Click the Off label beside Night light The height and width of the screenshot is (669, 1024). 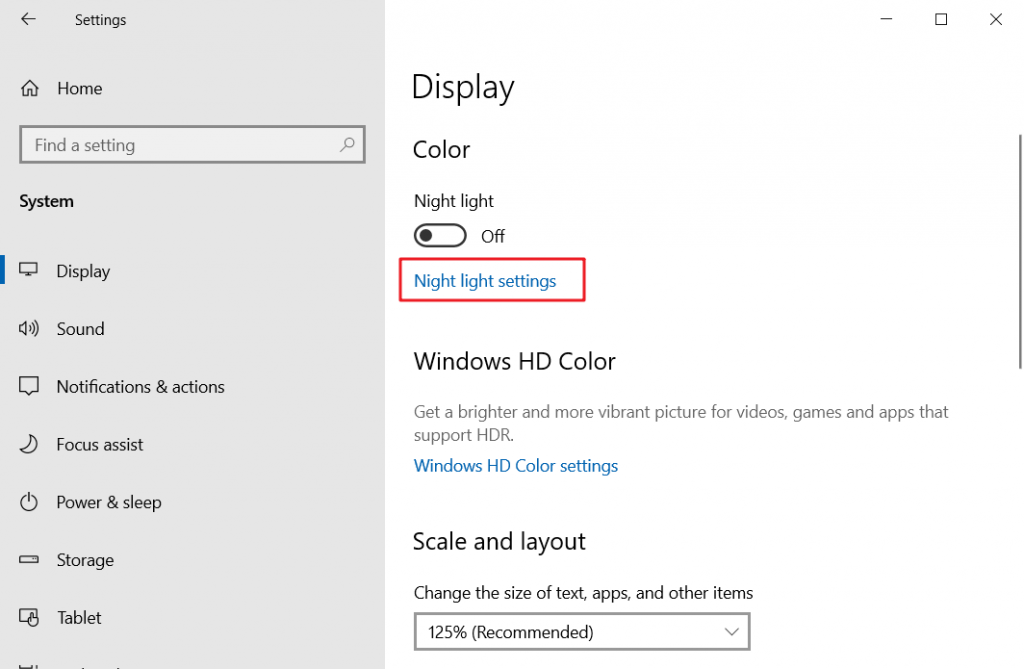click(x=492, y=235)
